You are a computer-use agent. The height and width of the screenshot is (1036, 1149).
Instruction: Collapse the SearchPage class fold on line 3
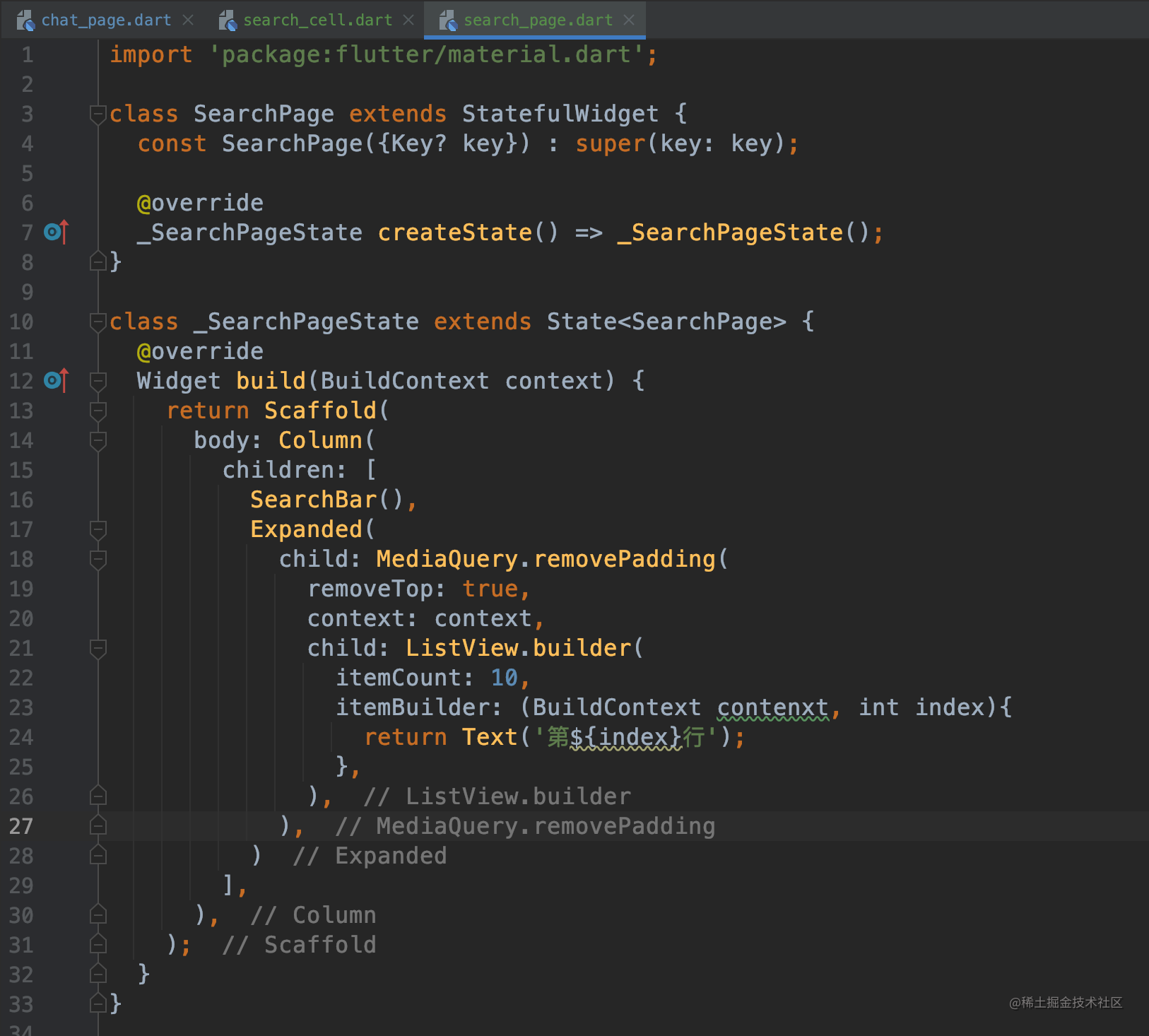coord(98,113)
